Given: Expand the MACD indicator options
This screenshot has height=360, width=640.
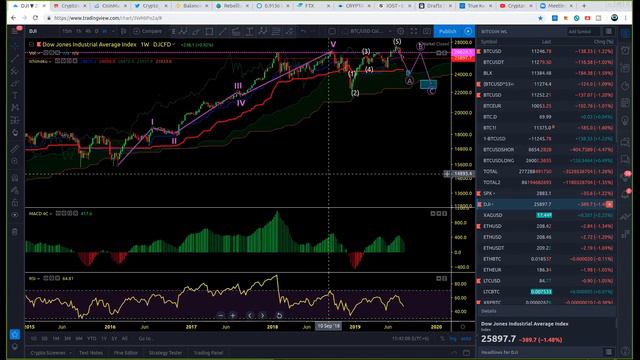Looking at the screenshot, I should [x=52, y=213].
